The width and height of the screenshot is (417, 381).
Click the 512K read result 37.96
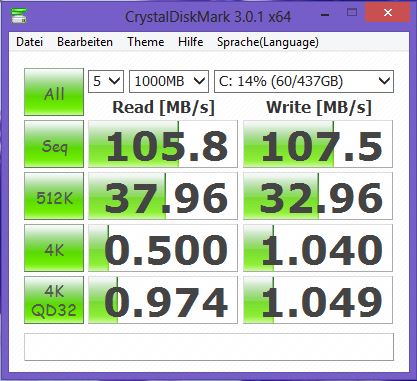click(163, 196)
